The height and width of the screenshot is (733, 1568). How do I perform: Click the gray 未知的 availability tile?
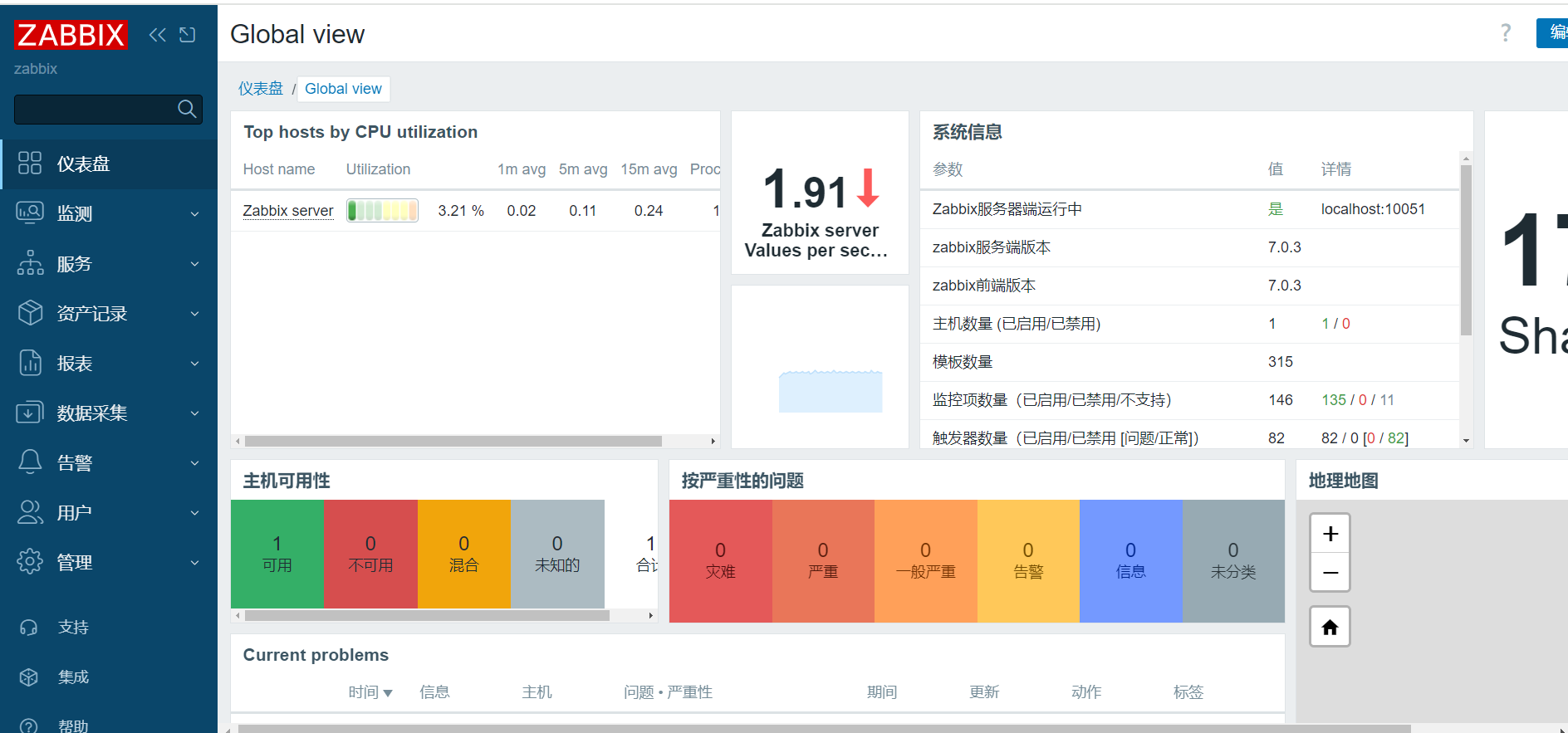557,554
